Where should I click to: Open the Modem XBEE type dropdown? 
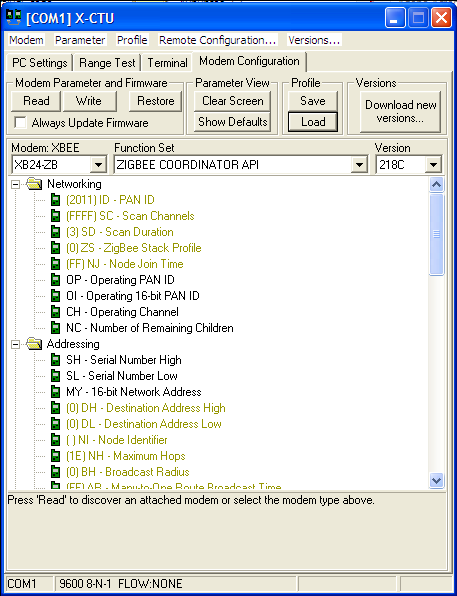click(98, 165)
